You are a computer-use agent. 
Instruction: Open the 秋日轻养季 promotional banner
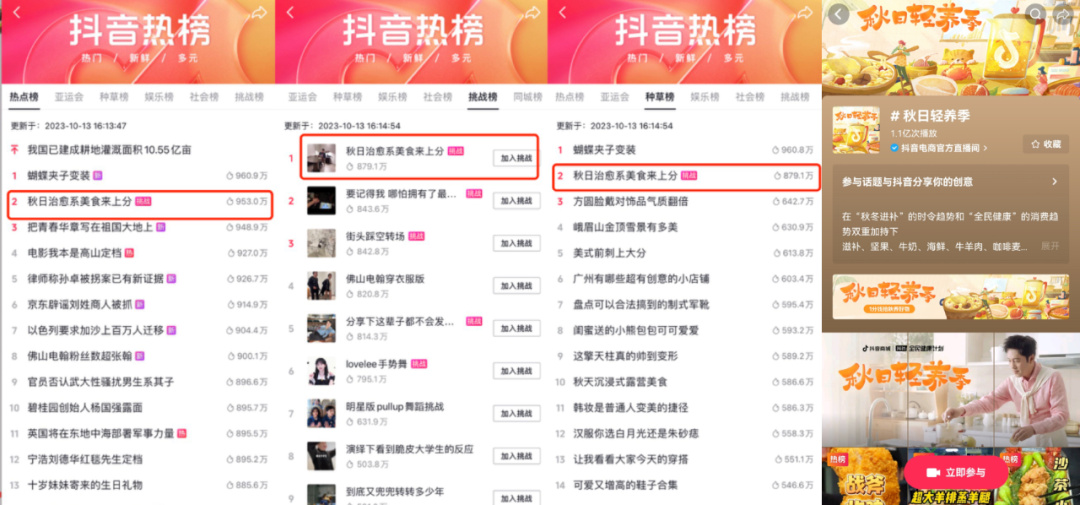951,297
